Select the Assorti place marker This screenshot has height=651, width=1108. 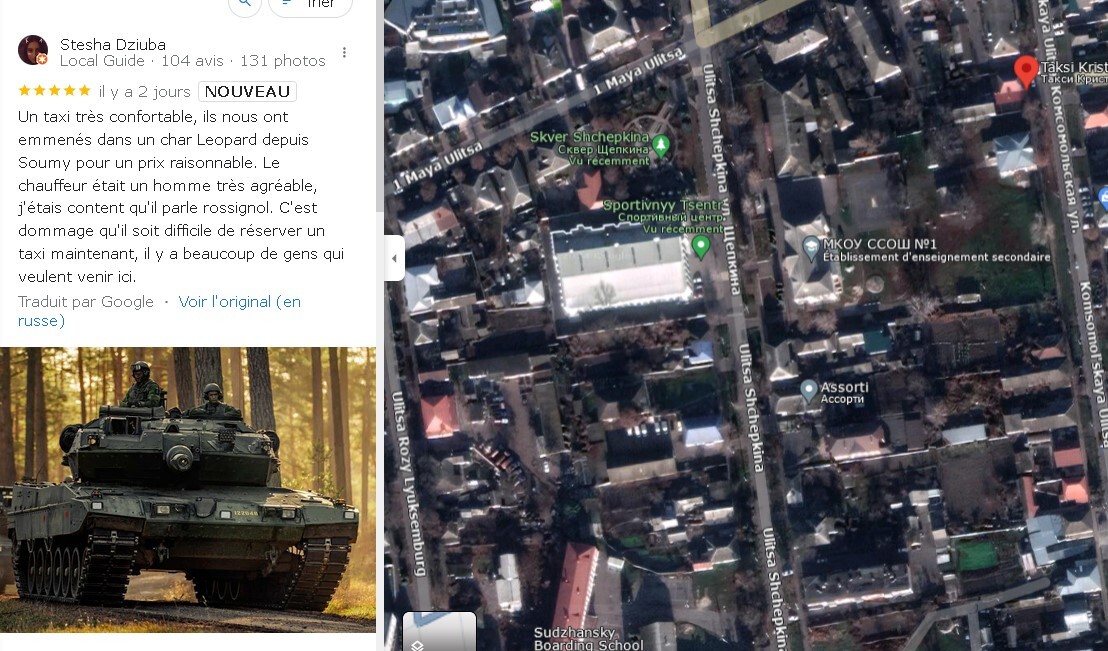(809, 391)
